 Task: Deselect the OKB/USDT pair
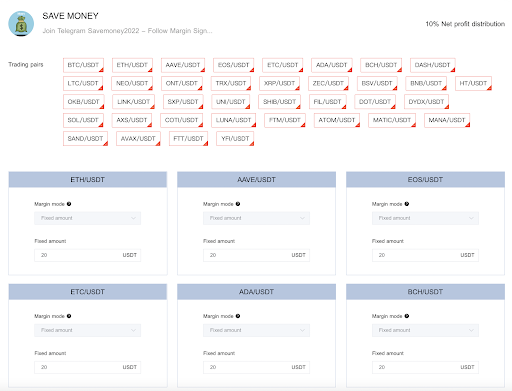84,102
